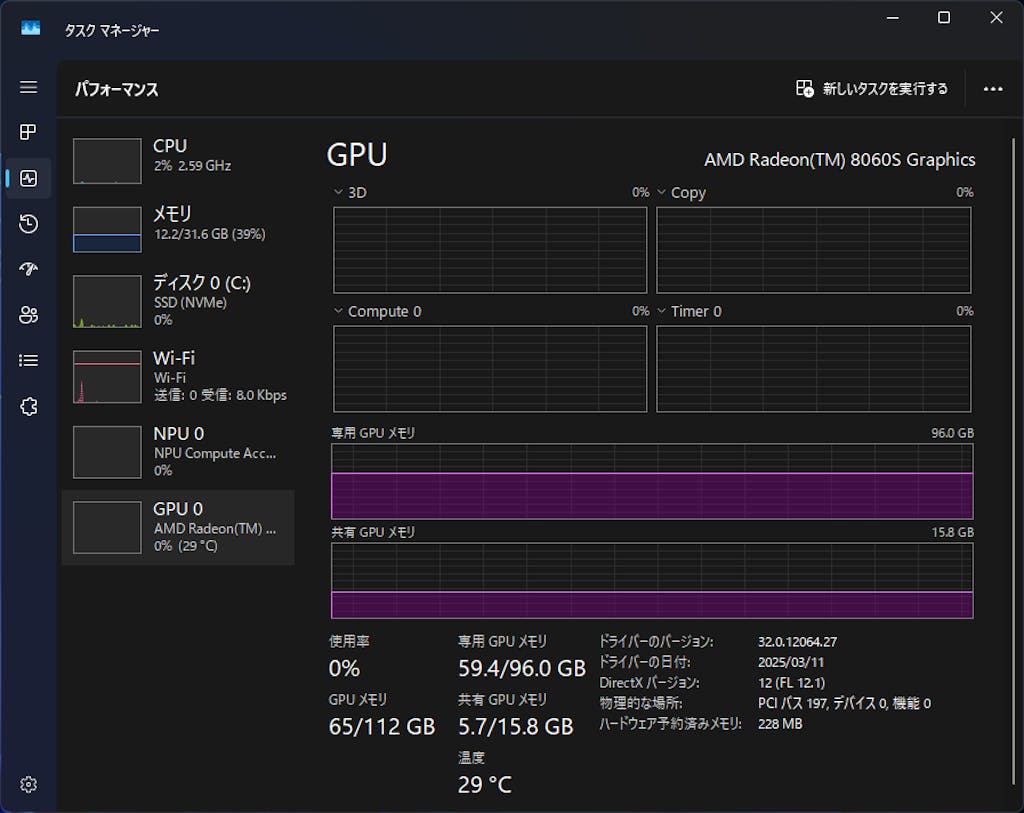Click the 専用 GPU メモリ usage graph

coord(652,481)
